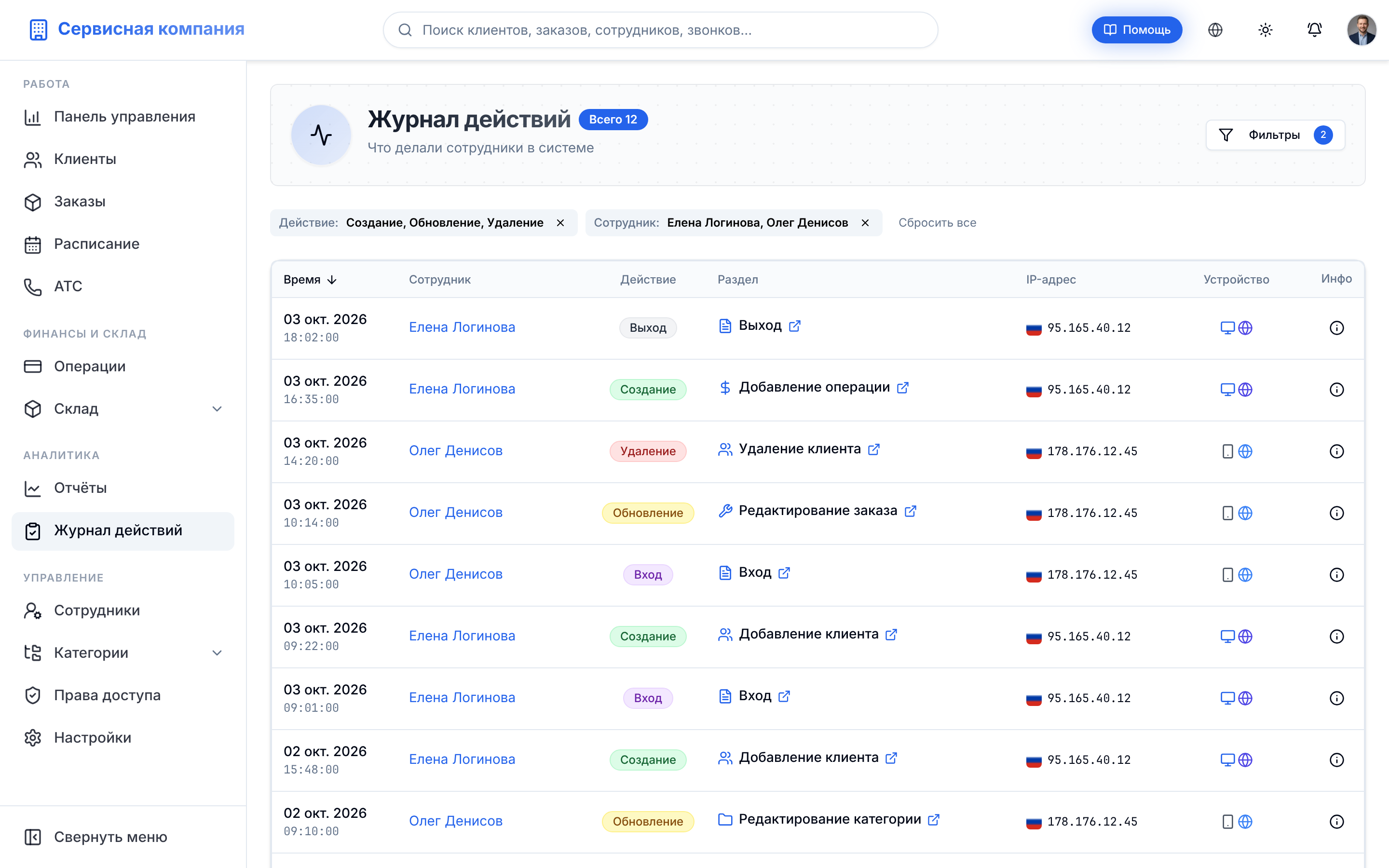Click Свернуть меню at sidebar bottom

123,837
